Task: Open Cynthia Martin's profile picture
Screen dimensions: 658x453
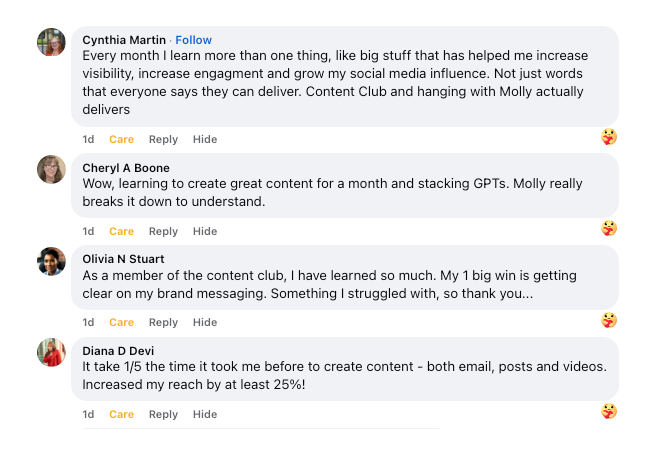Action: click(51, 42)
